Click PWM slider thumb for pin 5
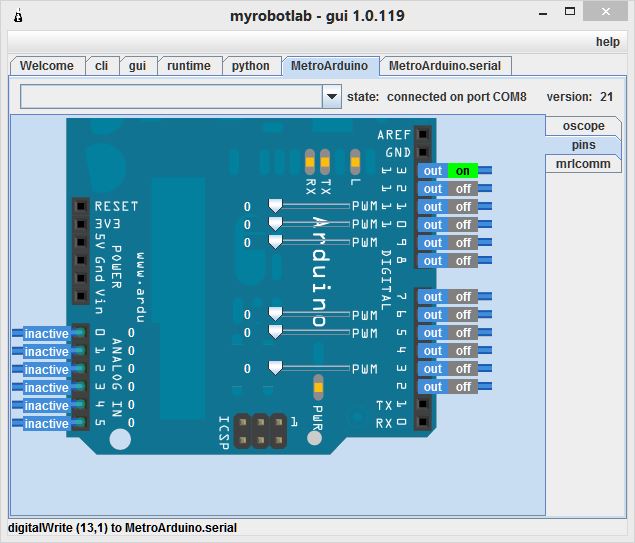The image size is (635, 543). tap(275, 332)
